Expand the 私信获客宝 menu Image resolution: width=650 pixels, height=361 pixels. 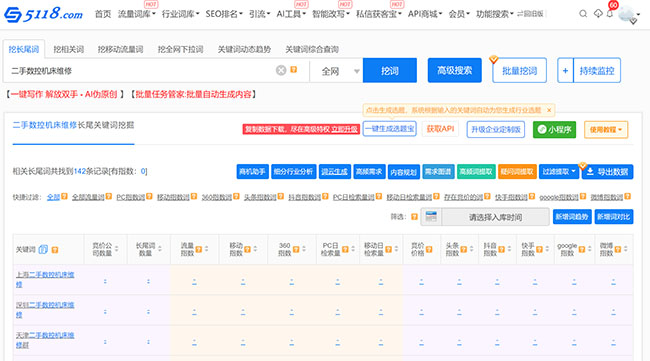click(378, 14)
